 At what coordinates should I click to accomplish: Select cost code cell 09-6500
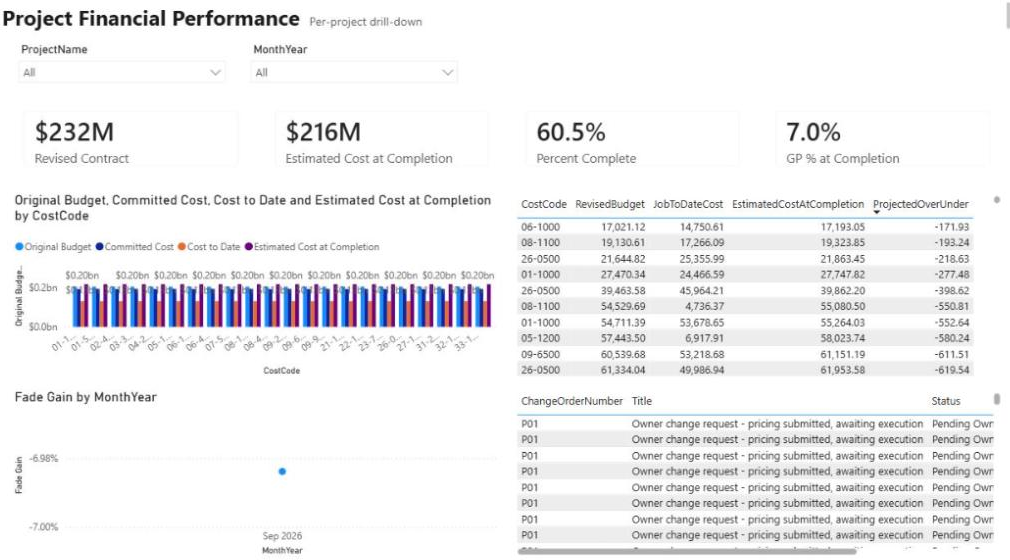(540, 354)
